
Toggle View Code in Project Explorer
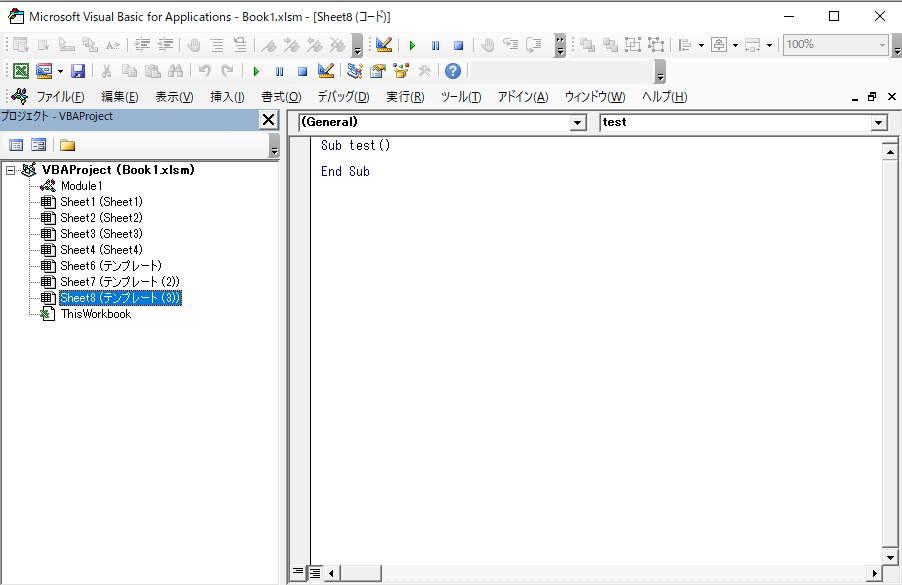click(x=16, y=145)
